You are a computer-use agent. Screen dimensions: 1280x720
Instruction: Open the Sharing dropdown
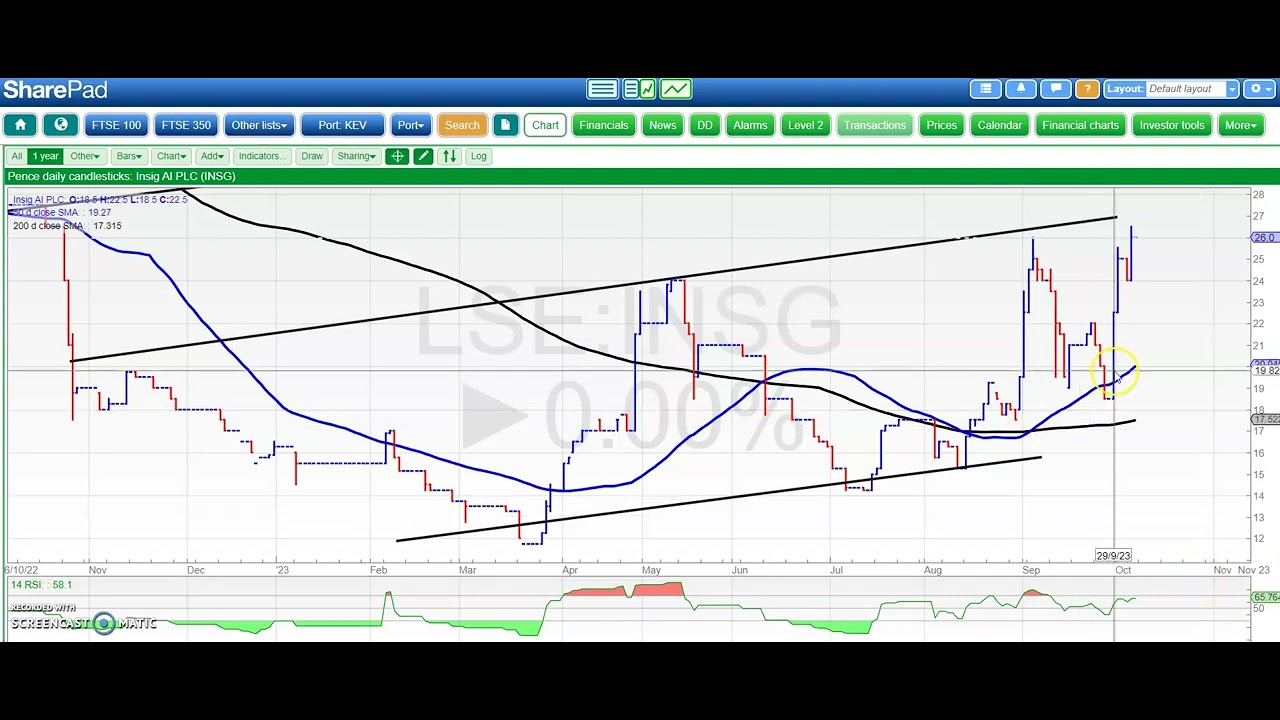pos(356,156)
